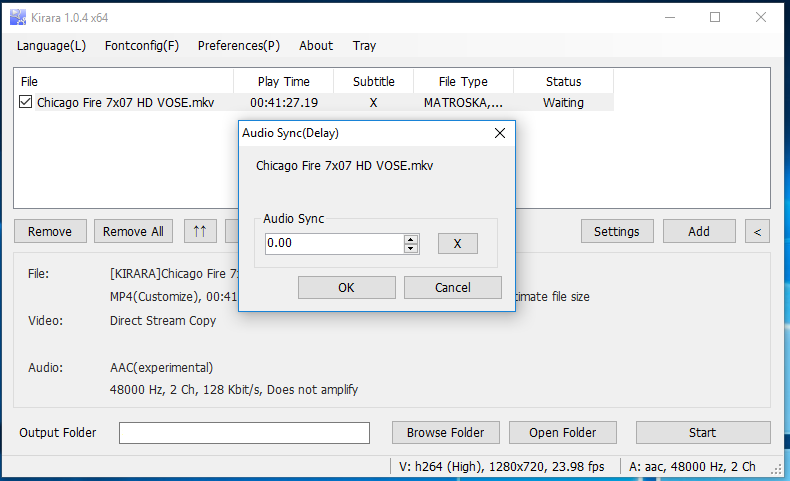Click the collapse panel arrow button
The image size is (790, 481).
[757, 231]
